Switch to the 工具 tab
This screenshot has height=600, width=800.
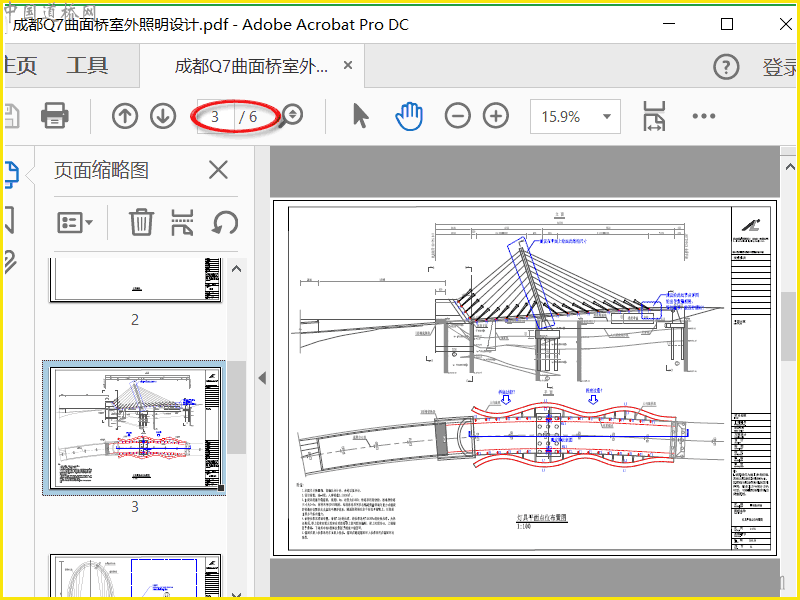click(x=87, y=66)
